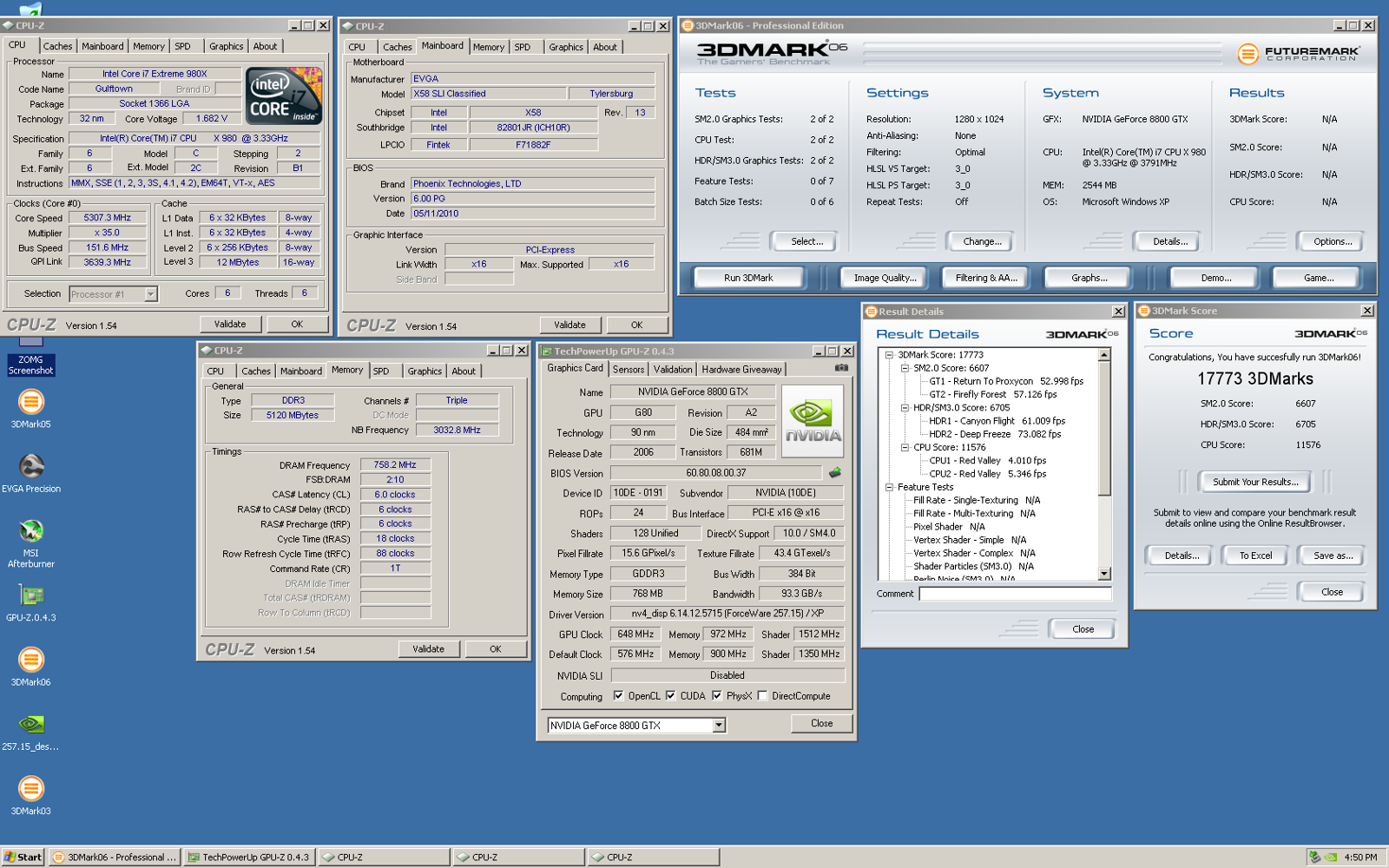Click the Run 3DMark button

(x=748, y=278)
